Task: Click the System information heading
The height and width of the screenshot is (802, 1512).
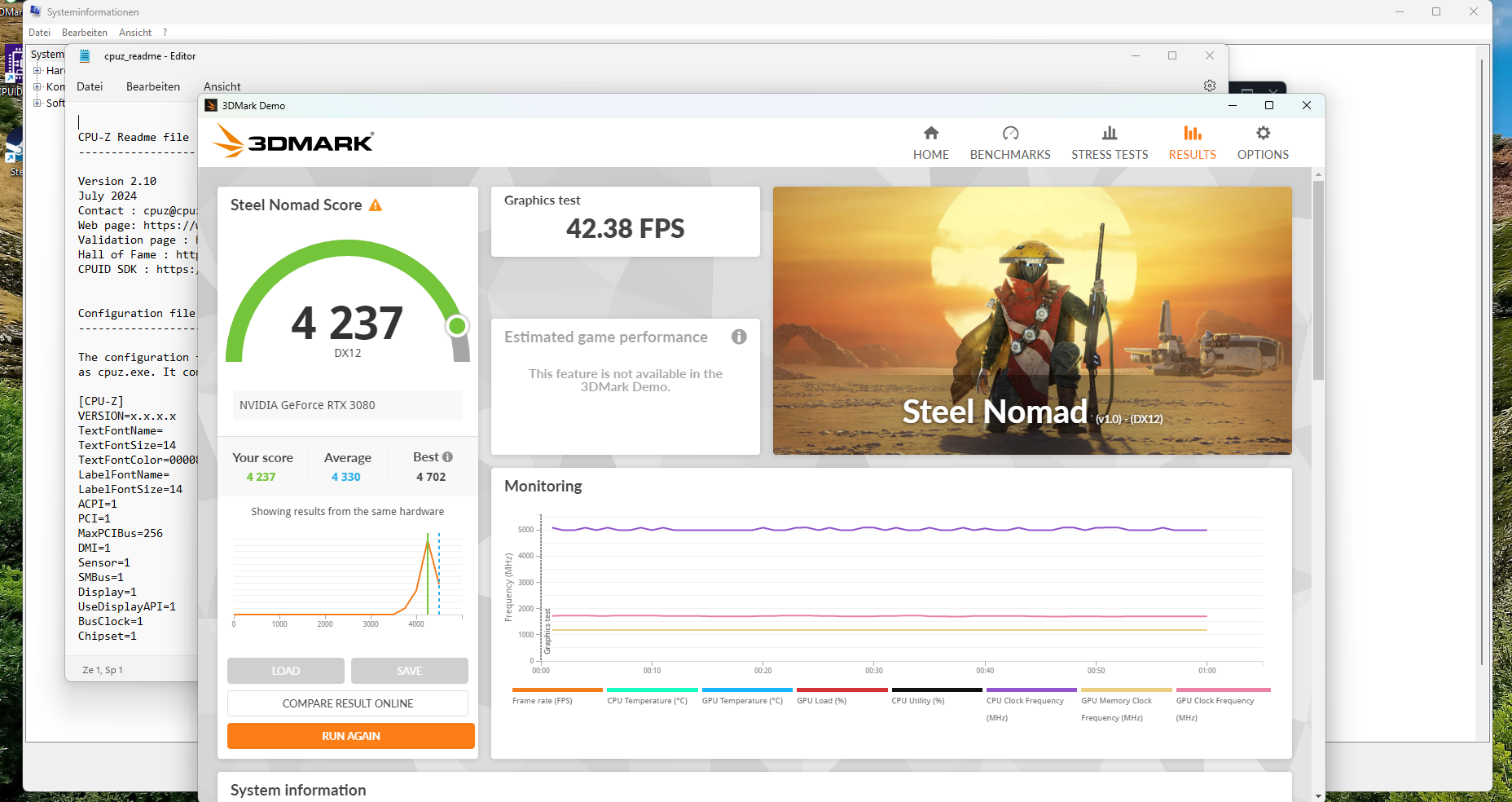Action: (x=298, y=790)
